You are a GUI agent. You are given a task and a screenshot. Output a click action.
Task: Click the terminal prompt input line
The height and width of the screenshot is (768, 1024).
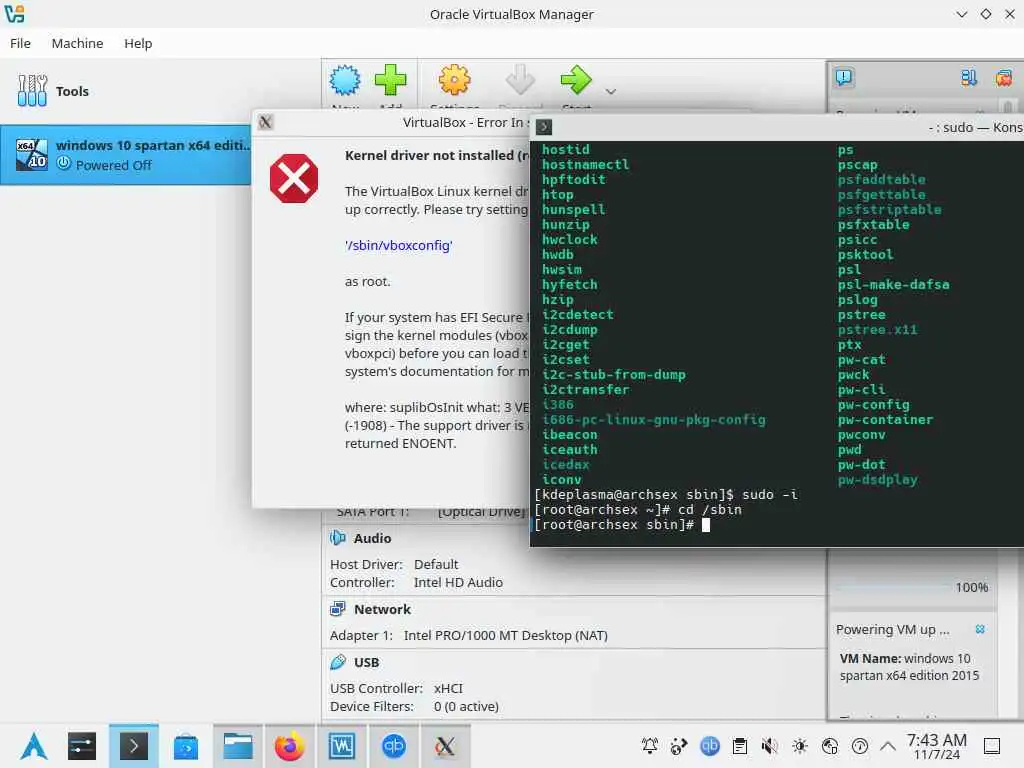777,524
